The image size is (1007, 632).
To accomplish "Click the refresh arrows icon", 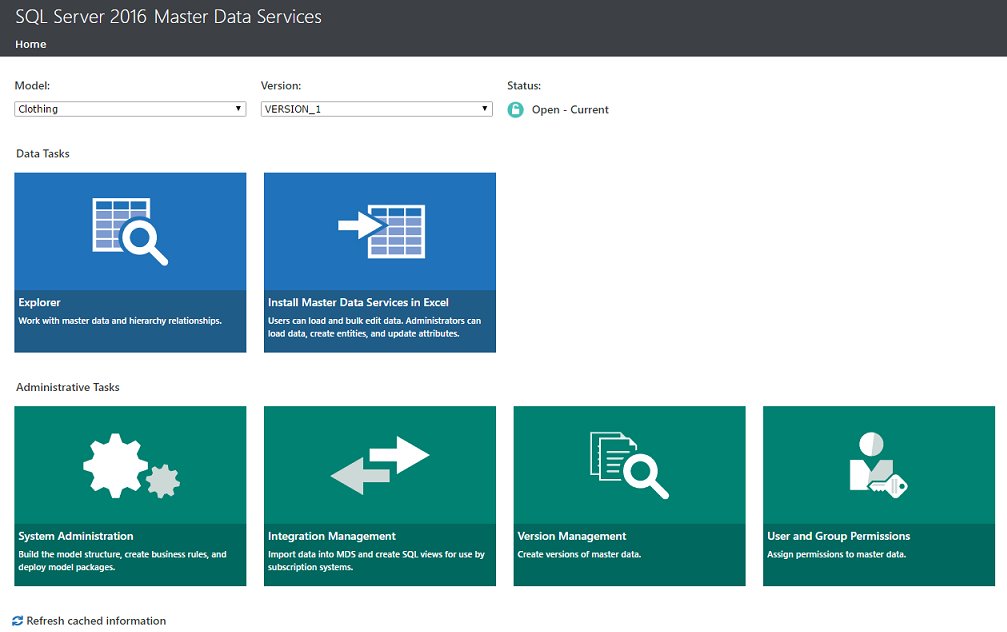I will 17,621.
